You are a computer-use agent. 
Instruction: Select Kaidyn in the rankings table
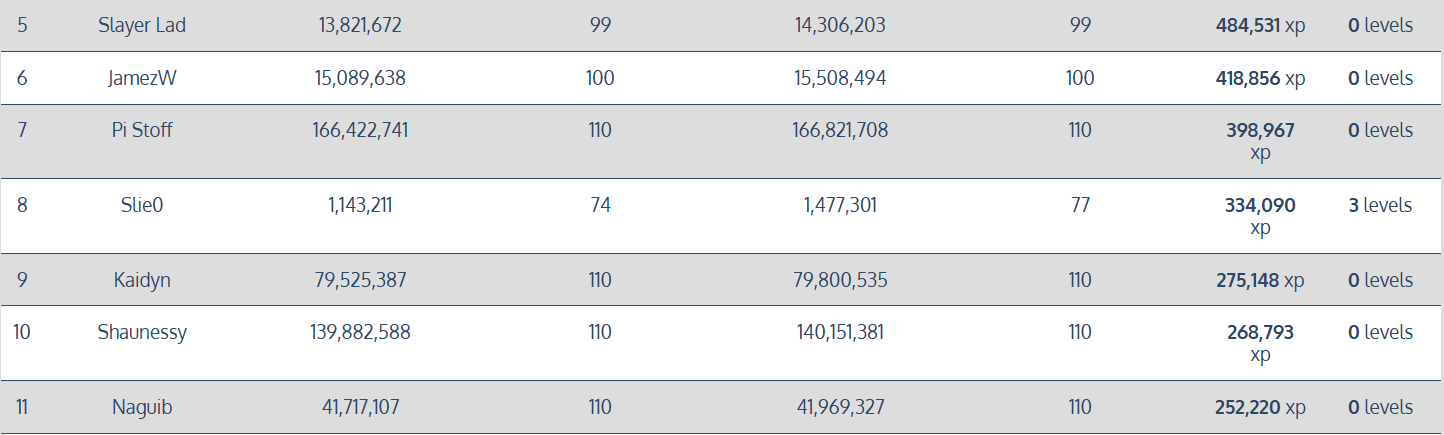tap(142, 280)
